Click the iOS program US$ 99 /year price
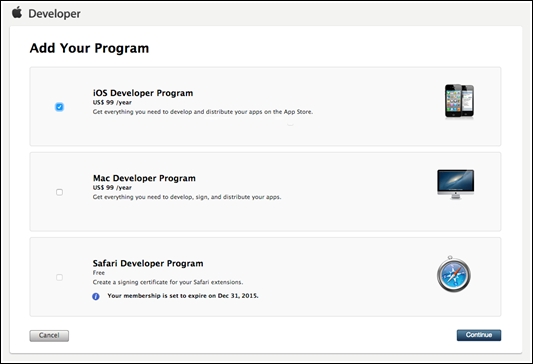533x364 pixels. tap(112, 102)
